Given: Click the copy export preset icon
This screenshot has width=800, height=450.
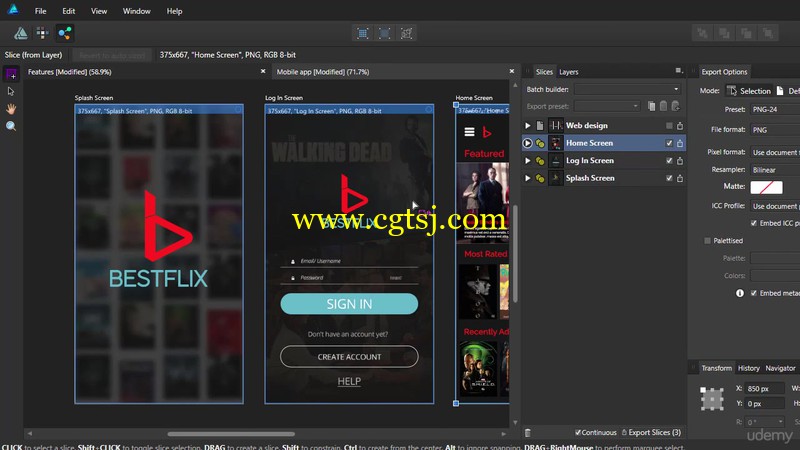Looking at the screenshot, I should coord(652,106).
